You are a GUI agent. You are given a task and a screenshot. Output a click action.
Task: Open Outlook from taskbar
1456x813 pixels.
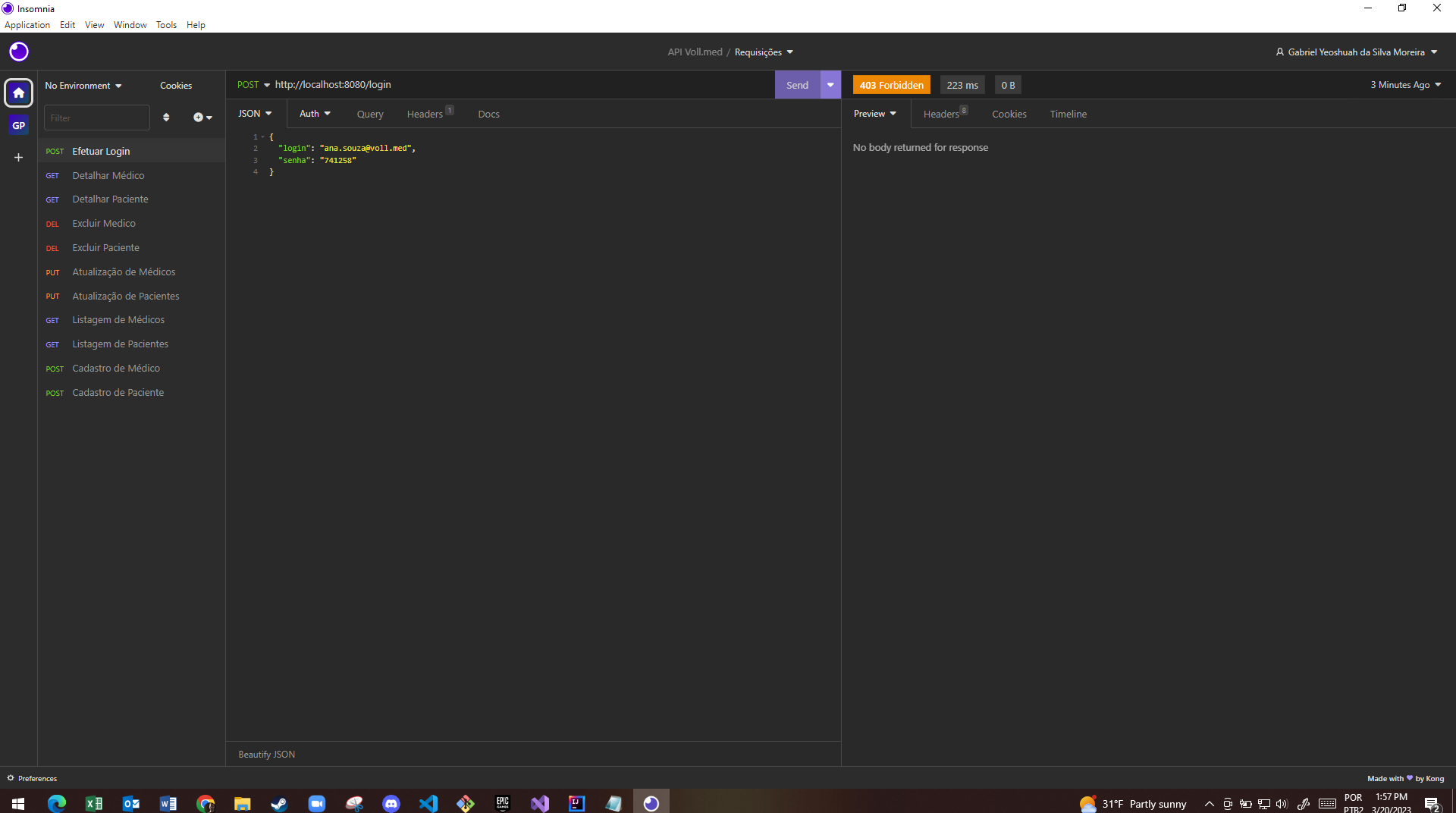131,803
